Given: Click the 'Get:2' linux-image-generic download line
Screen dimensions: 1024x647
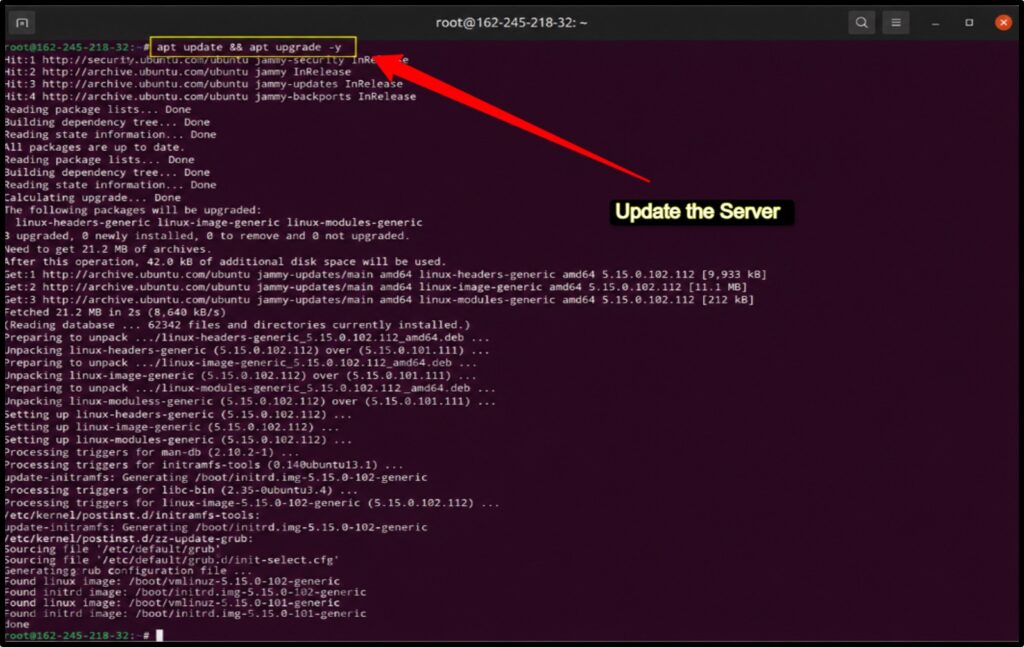Looking at the screenshot, I should click(376, 287).
